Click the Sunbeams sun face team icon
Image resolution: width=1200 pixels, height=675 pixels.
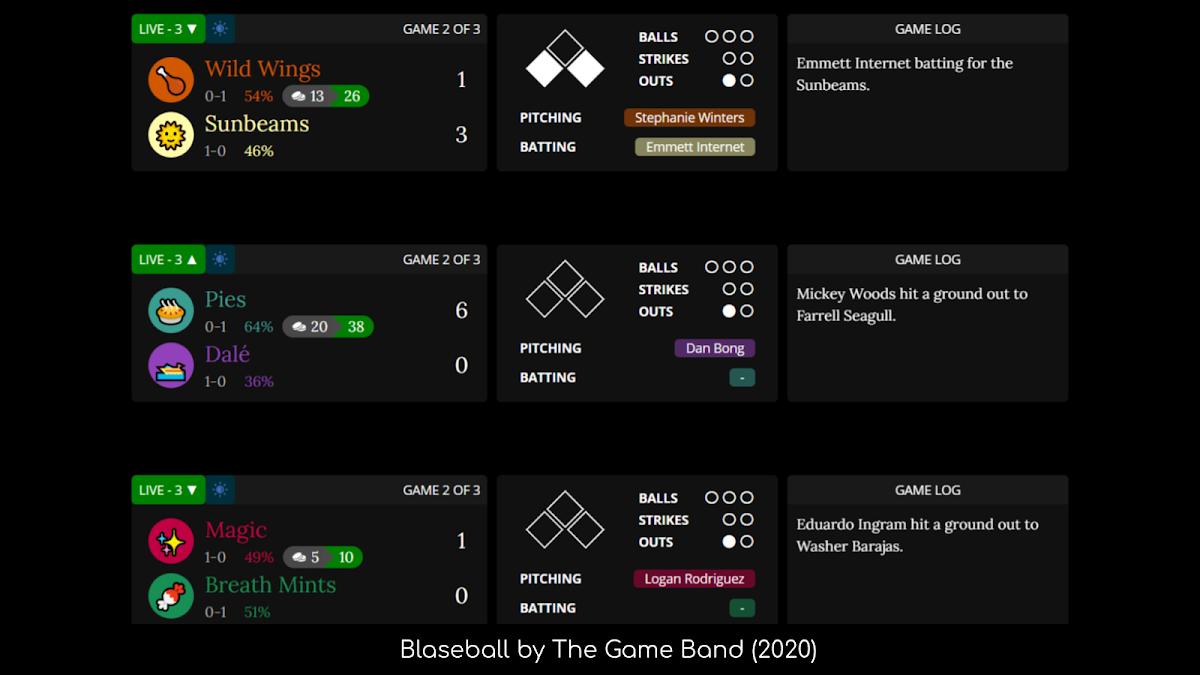pyautogui.click(x=171, y=135)
